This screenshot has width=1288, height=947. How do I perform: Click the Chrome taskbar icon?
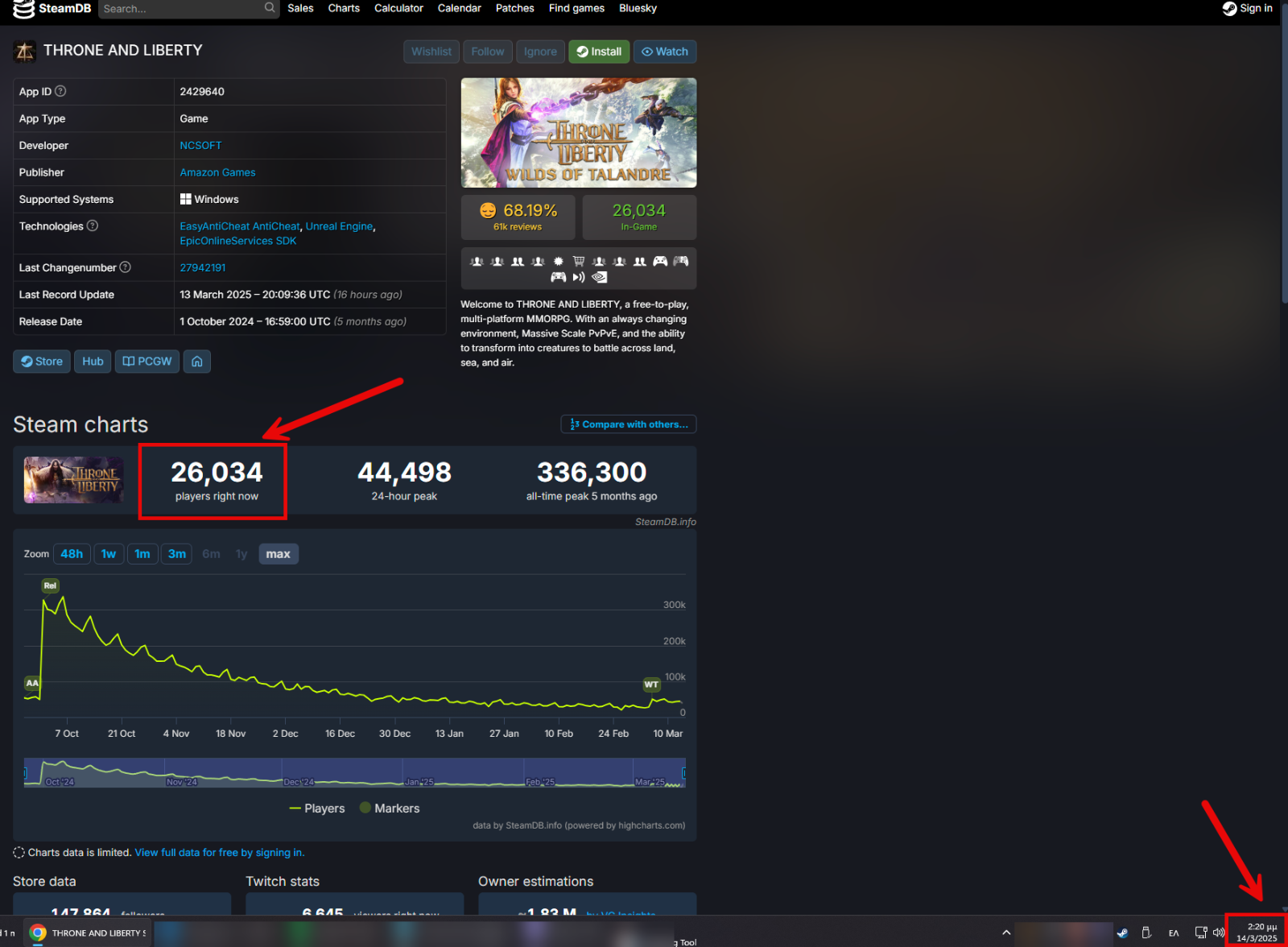click(x=38, y=933)
